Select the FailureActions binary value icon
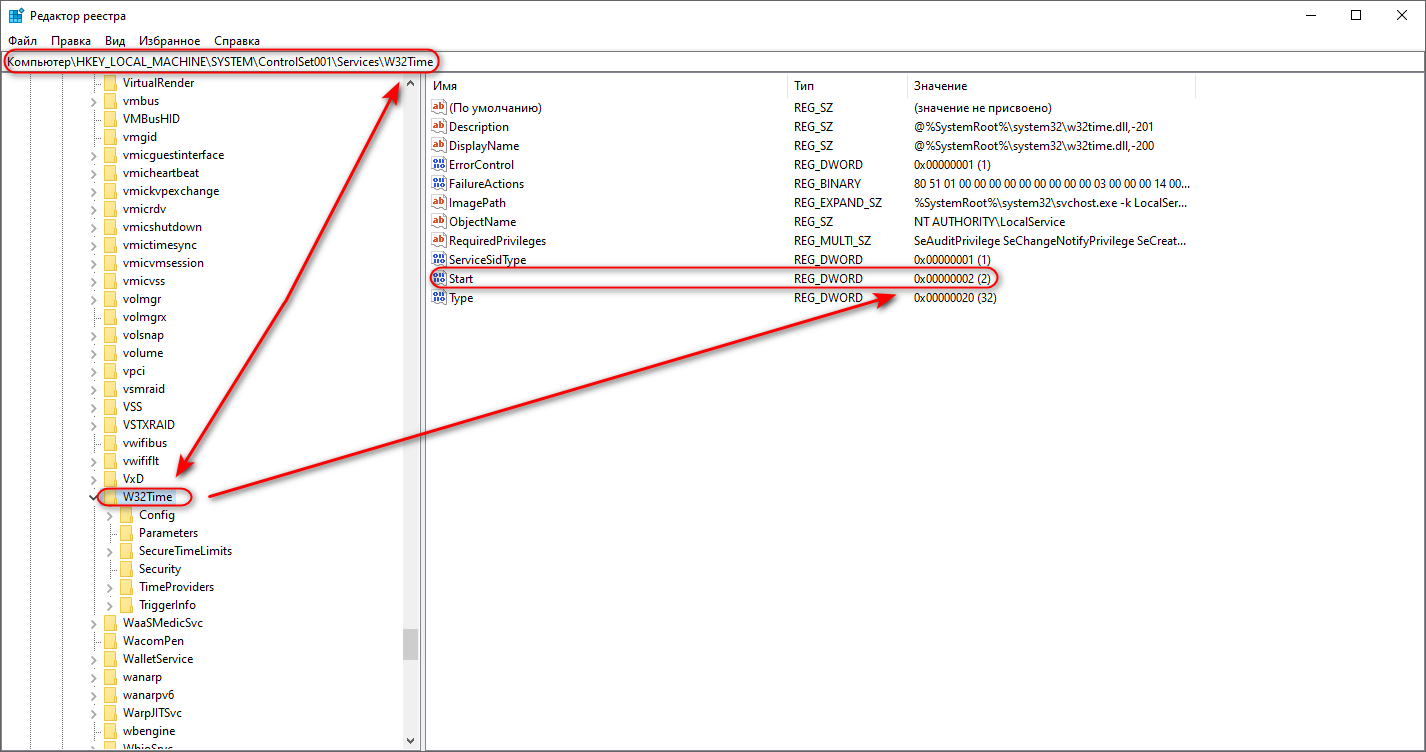Image resolution: width=1426 pixels, height=752 pixels. [439, 184]
